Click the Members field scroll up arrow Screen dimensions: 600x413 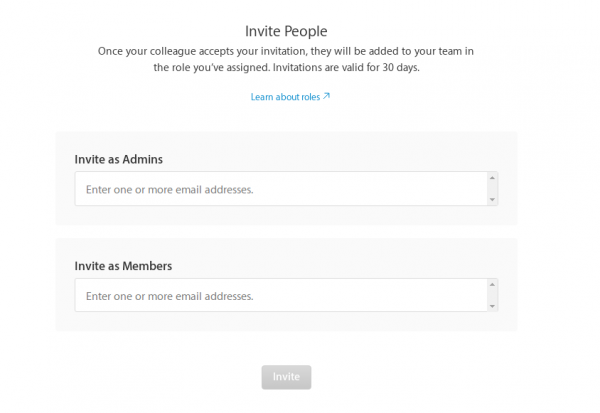(x=492, y=285)
